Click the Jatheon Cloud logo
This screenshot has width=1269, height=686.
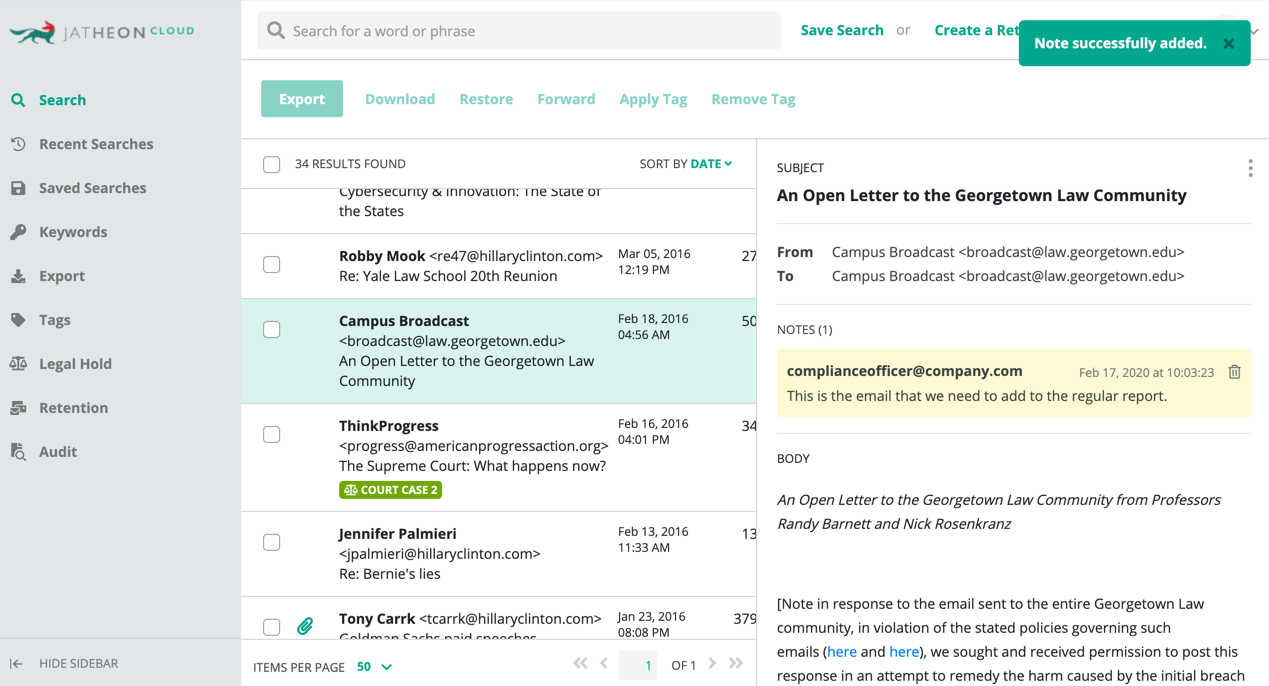102,32
